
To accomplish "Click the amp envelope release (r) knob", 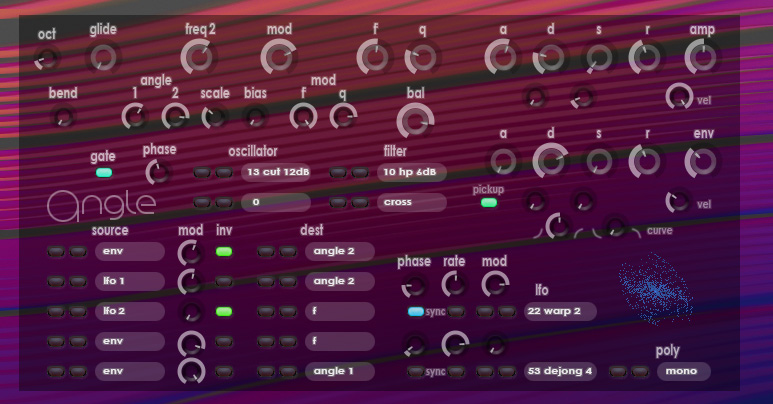I will pos(646,57).
